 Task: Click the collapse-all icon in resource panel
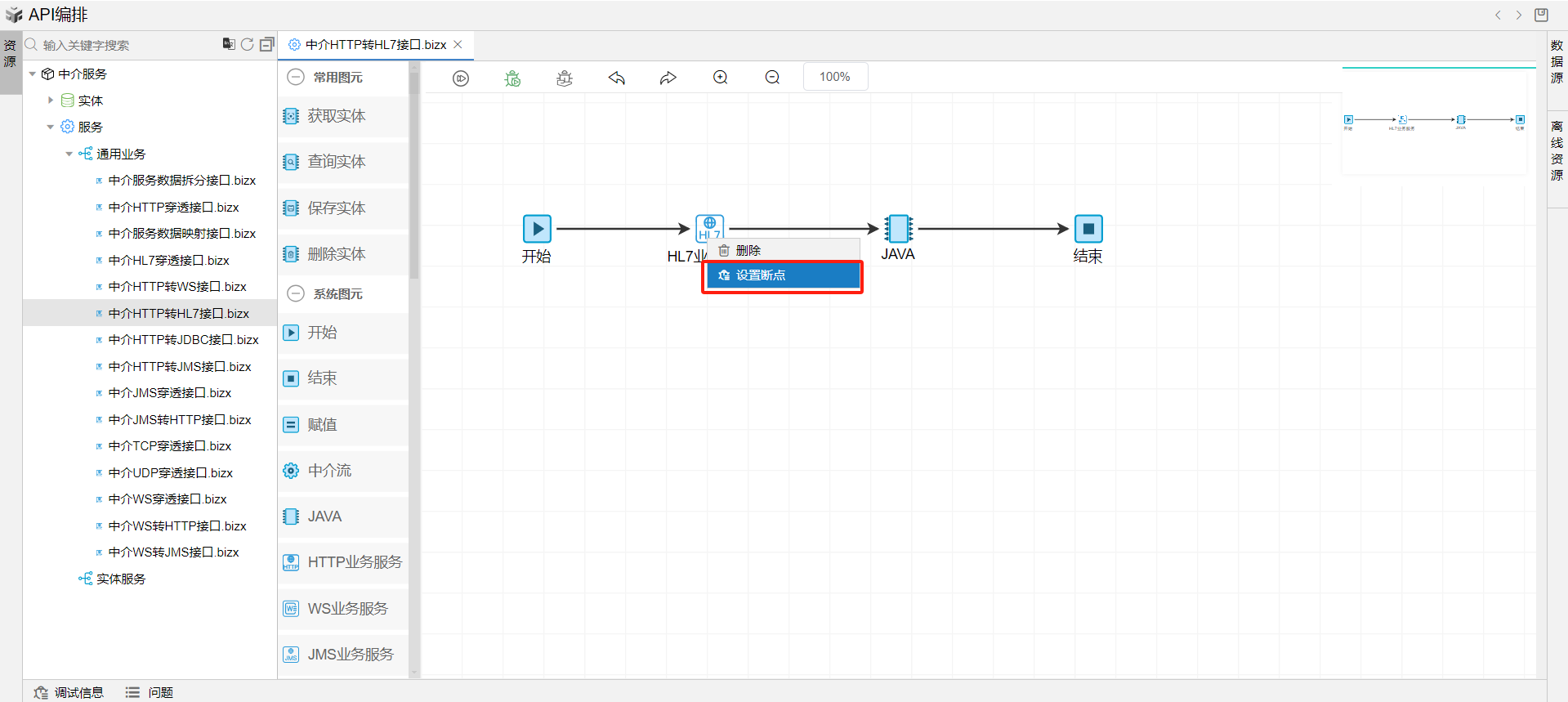[266, 44]
